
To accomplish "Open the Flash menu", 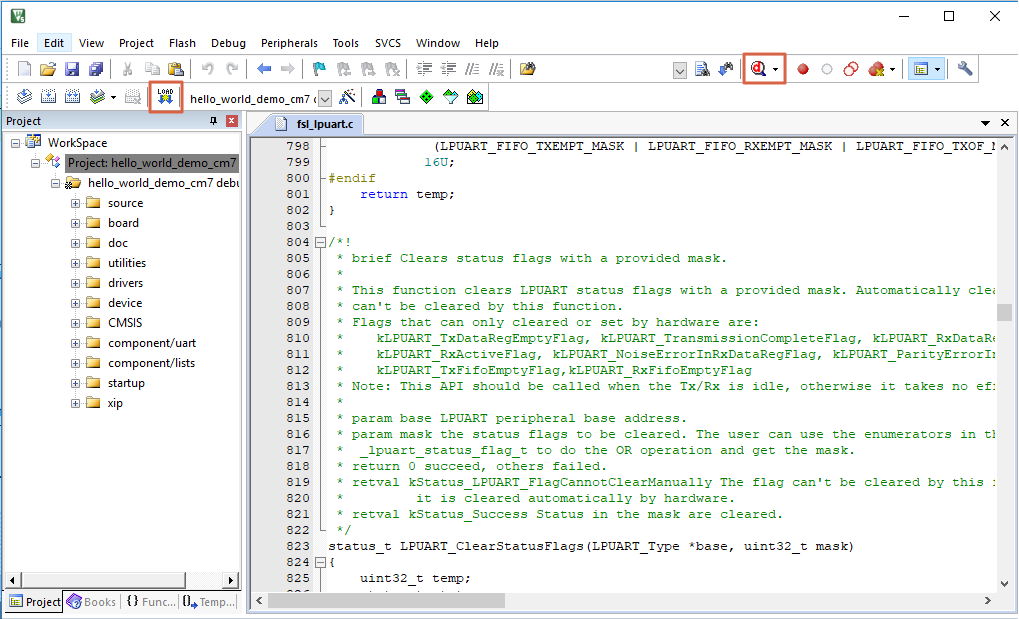I will (182, 43).
